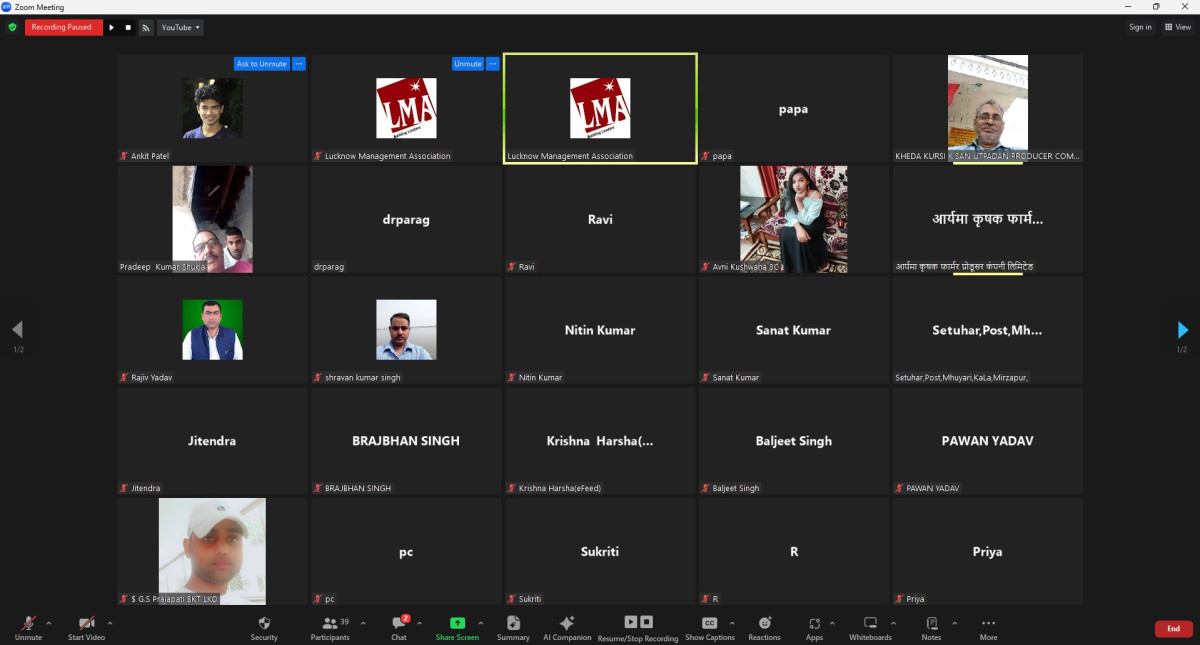Screen dimensions: 1200x645
Task: Select Ravi's participant tile
Action: 600,220
